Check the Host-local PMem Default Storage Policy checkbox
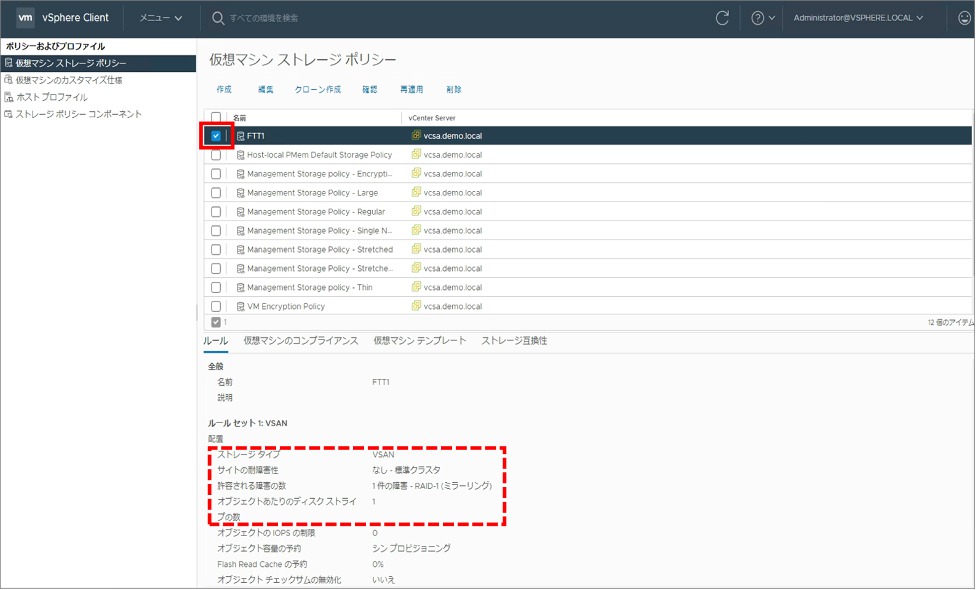Viewport: 976px width, 590px height. [216, 155]
